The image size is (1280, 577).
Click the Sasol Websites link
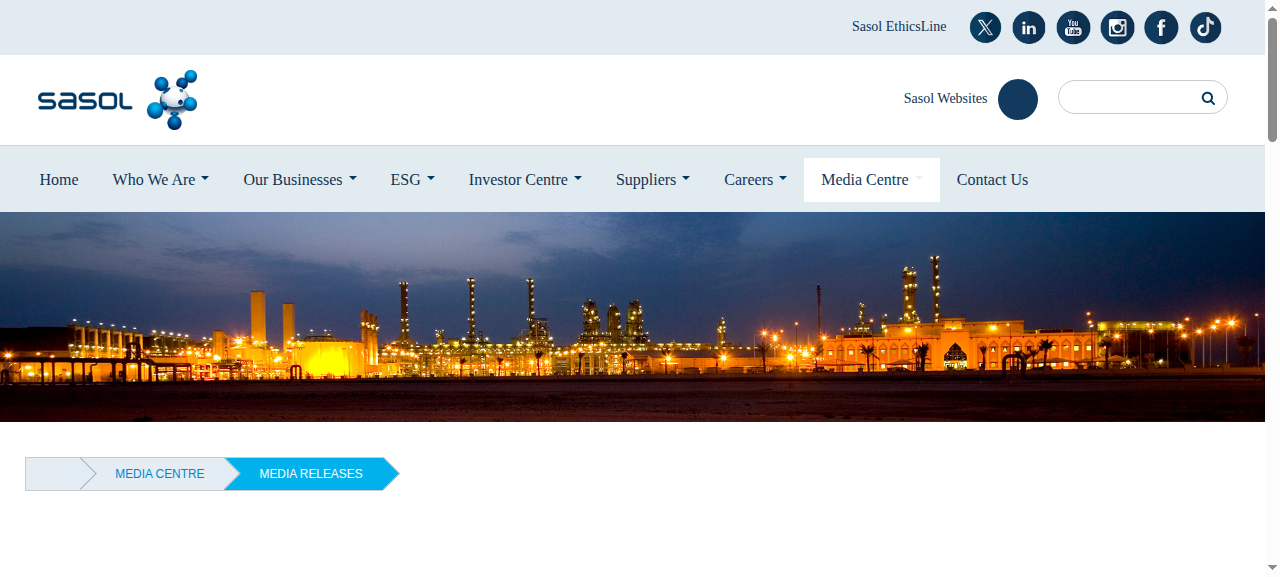pos(945,99)
